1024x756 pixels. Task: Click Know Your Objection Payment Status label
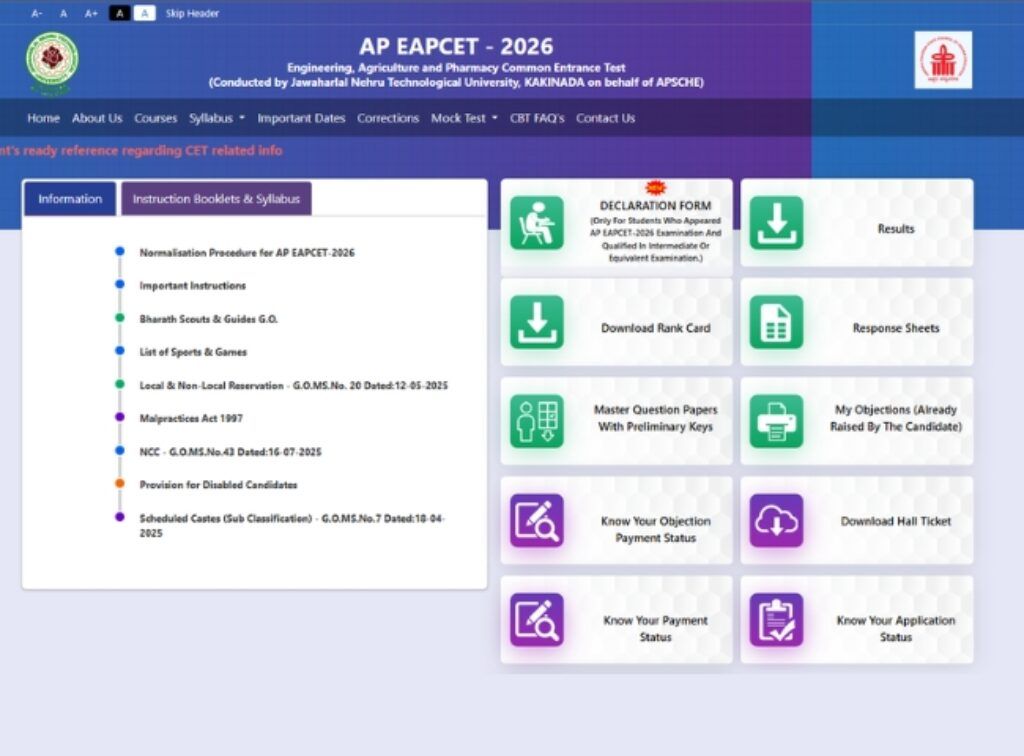pyautogui.click(x=655, y=529)
